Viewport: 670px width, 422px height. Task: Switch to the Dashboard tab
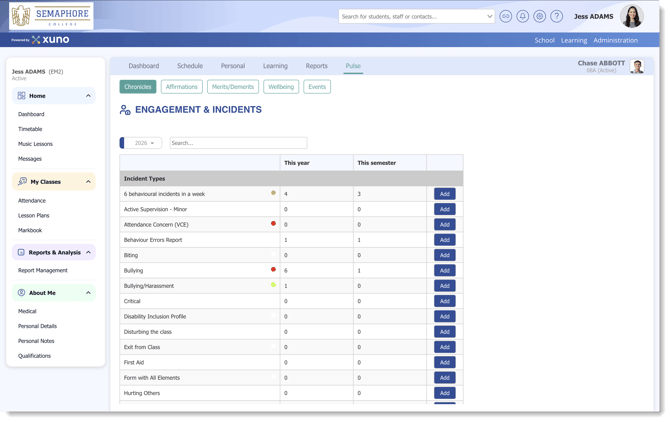[144, 66]
